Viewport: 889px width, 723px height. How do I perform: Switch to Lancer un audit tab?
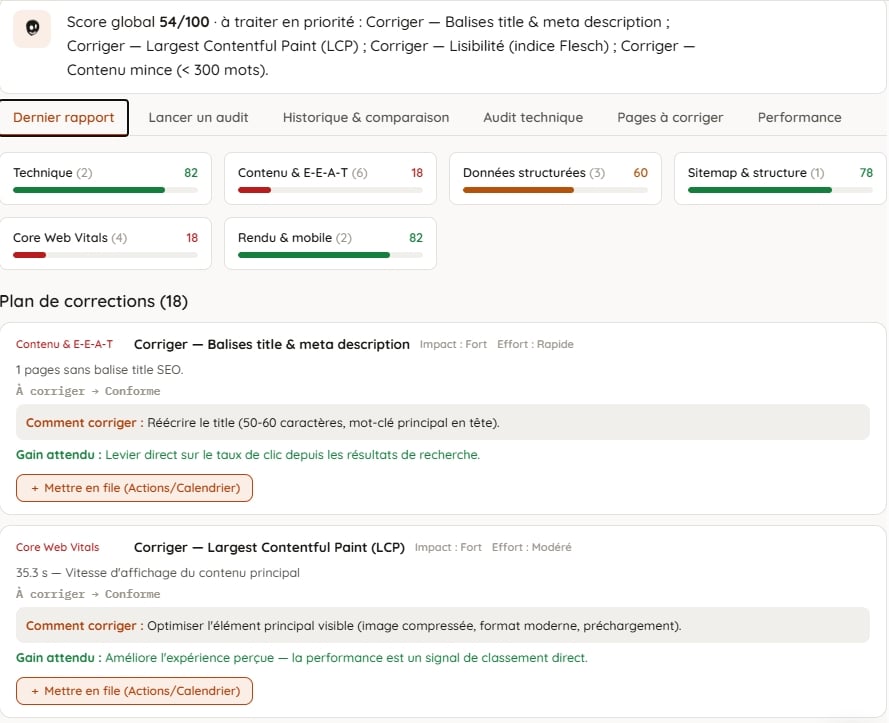198,117
